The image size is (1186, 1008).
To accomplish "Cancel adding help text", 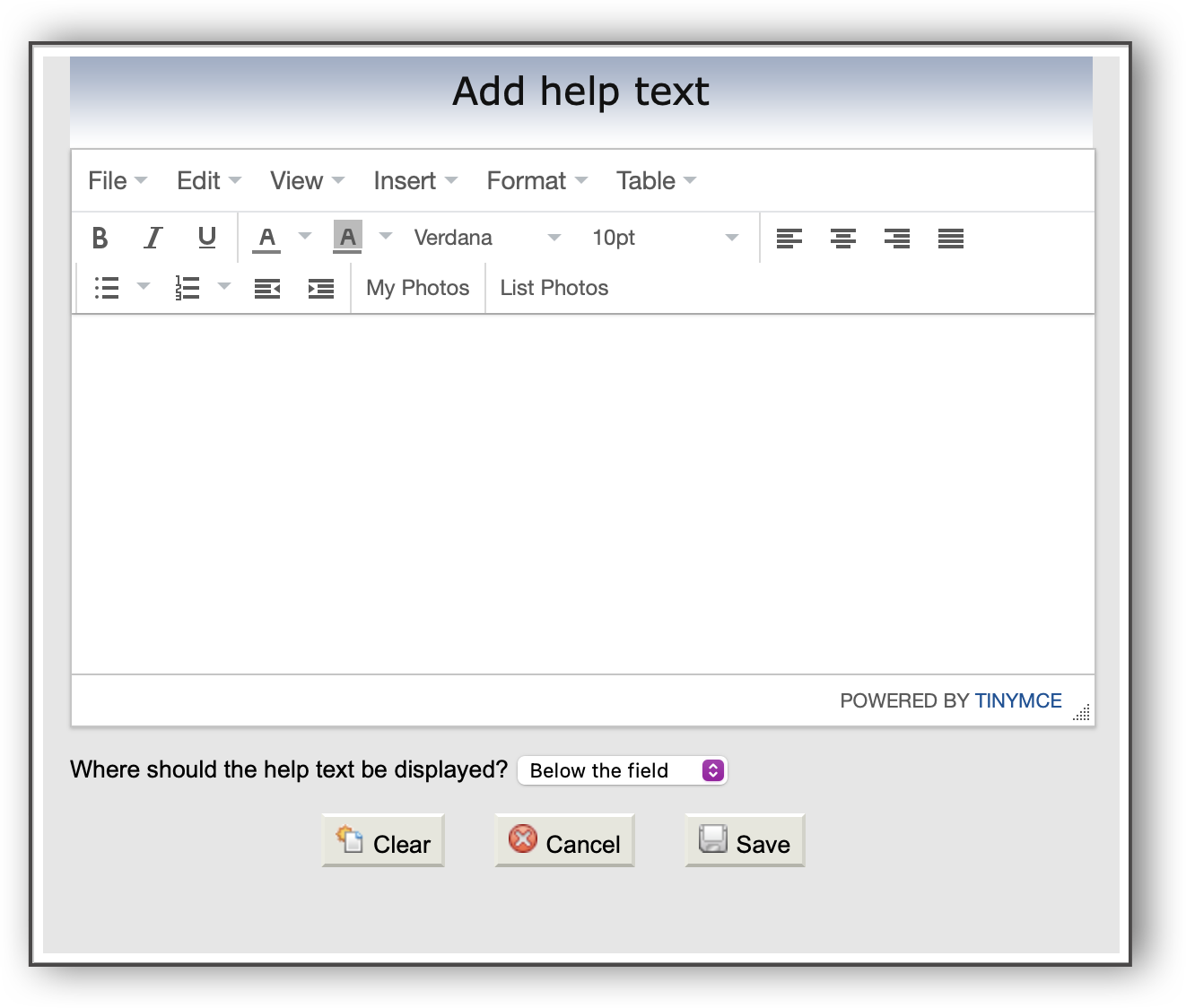I will pos(564,840).
